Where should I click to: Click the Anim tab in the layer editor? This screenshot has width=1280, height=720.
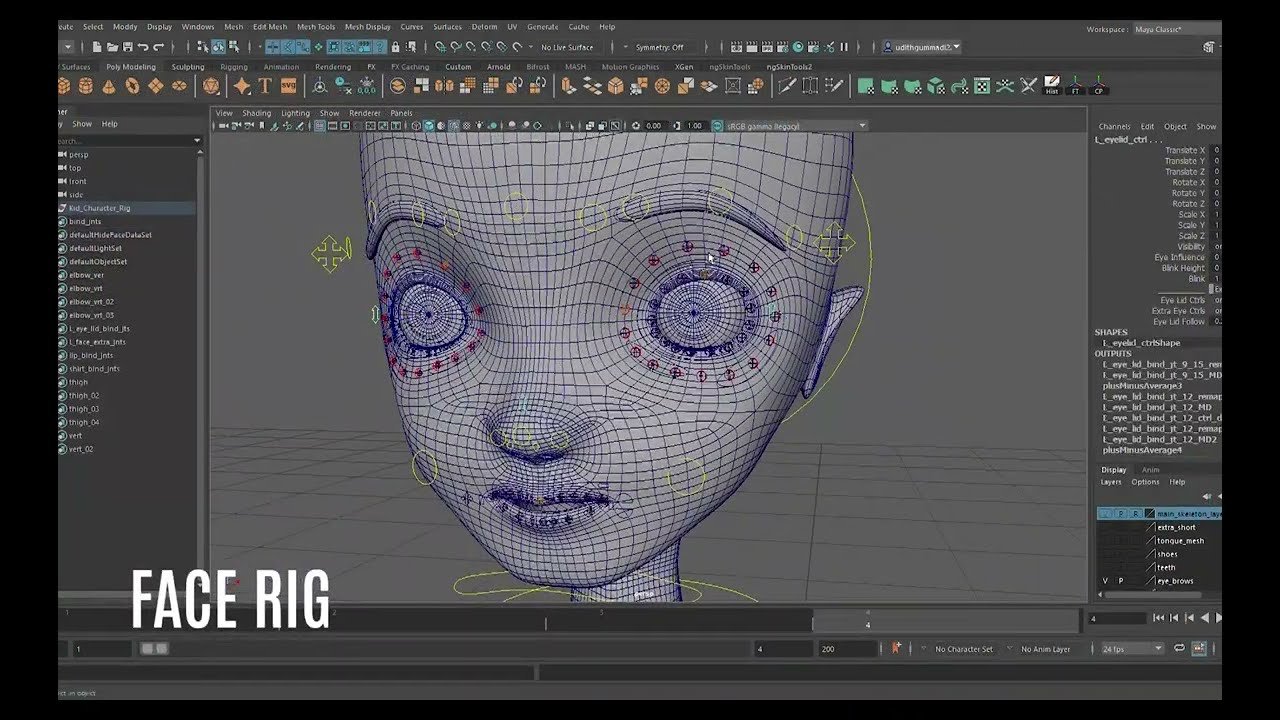coord(1152,469)
